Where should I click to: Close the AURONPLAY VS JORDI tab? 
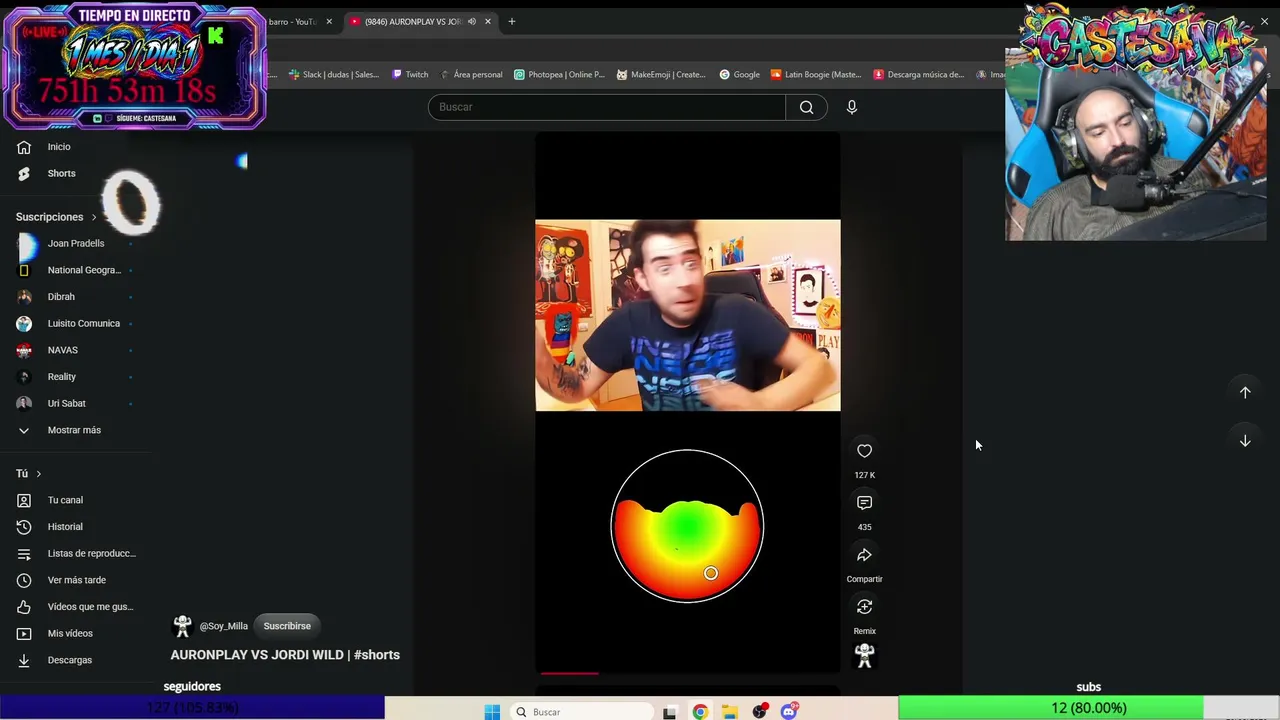[489, 21]
